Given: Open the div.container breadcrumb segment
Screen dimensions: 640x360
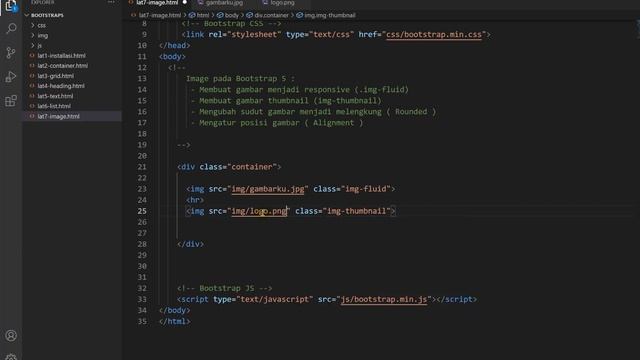Looking at the screenshot, I should 271,16.
